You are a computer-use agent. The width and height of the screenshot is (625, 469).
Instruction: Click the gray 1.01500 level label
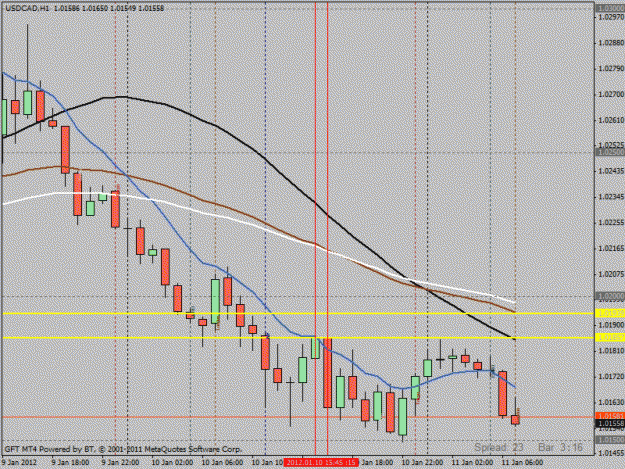pyautogui.click(x=610, y=440)
